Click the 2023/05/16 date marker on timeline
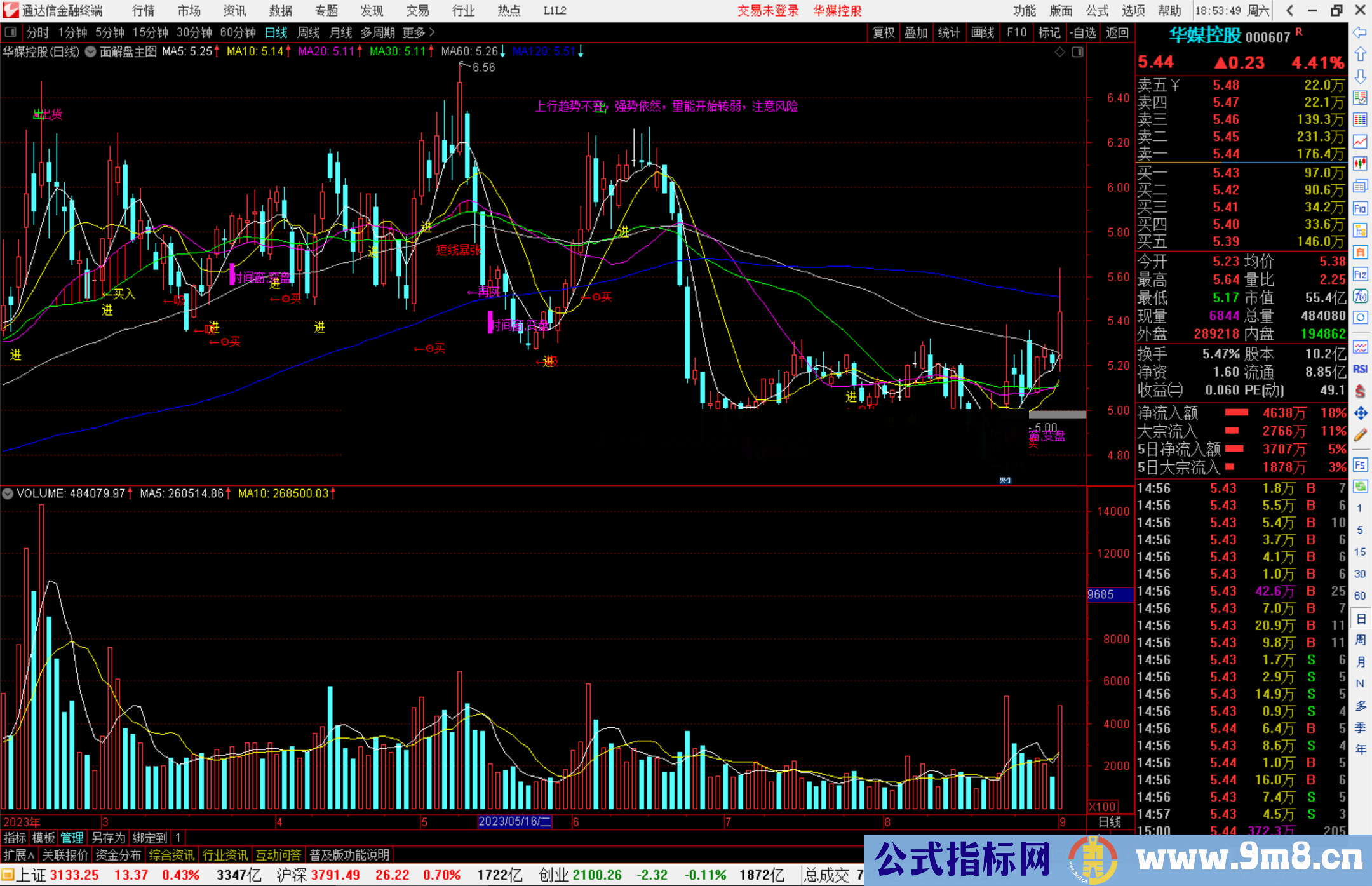The image size is (1372, 886). (514, 822)
